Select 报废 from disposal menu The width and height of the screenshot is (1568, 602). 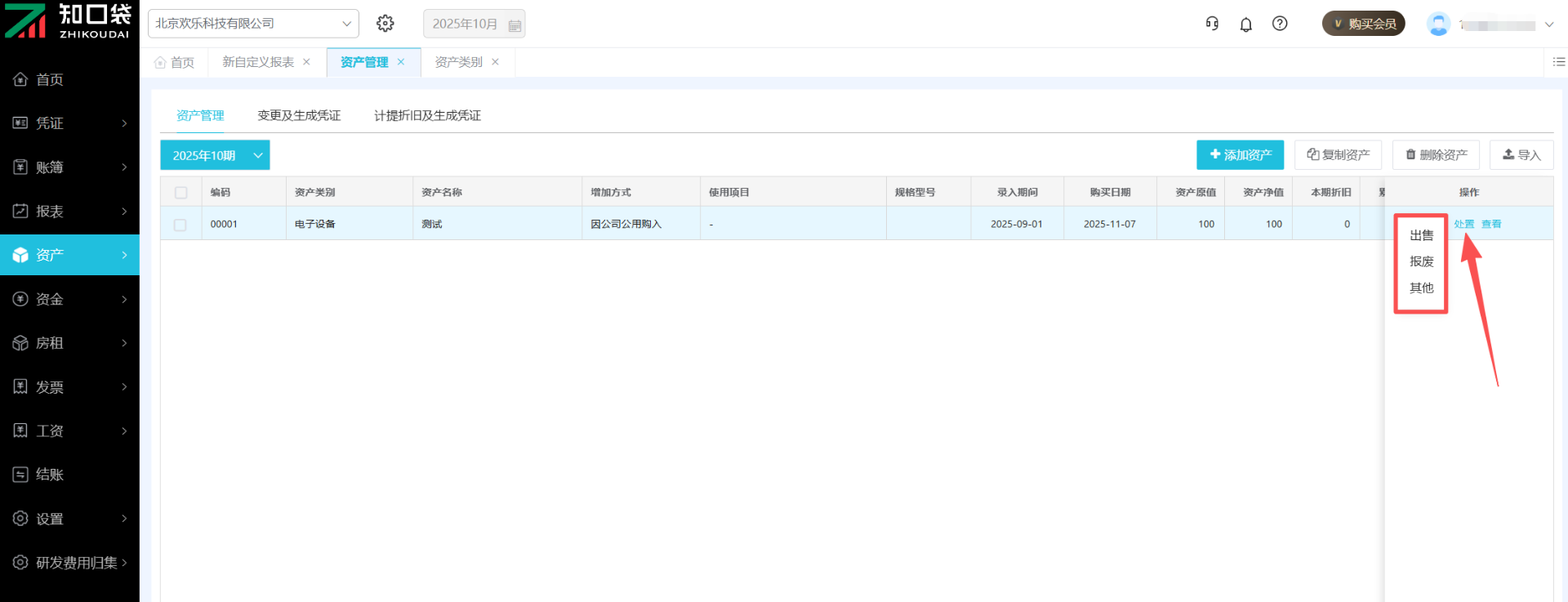[1421, 261]
